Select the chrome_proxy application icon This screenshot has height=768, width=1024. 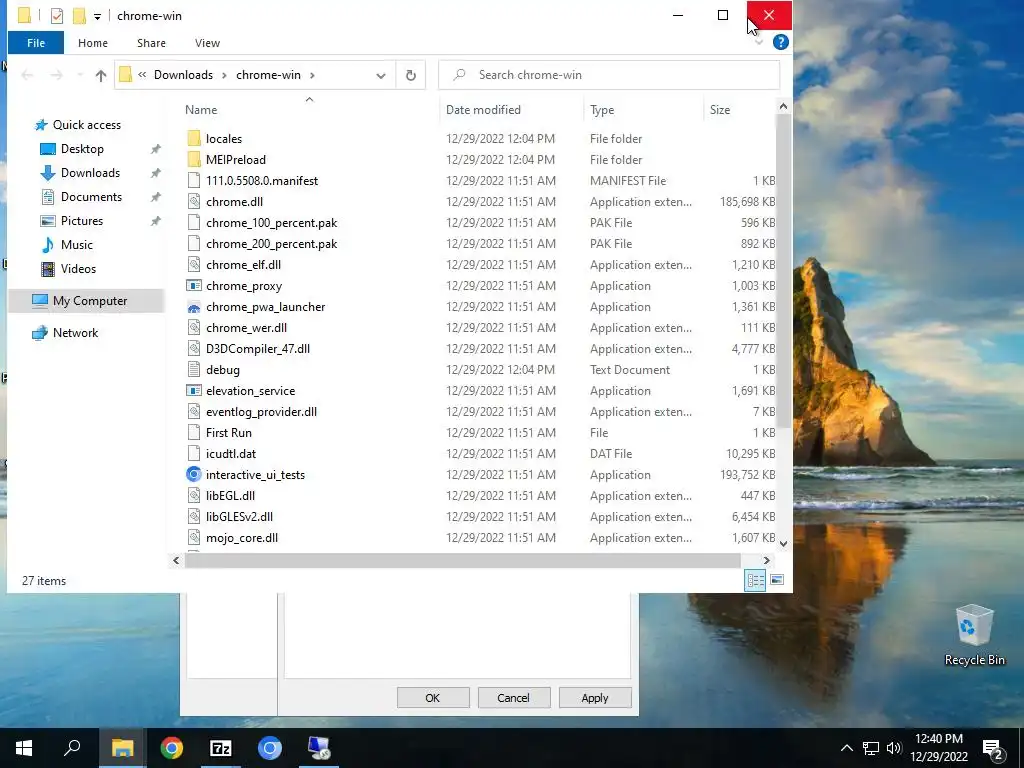(193, 285)
